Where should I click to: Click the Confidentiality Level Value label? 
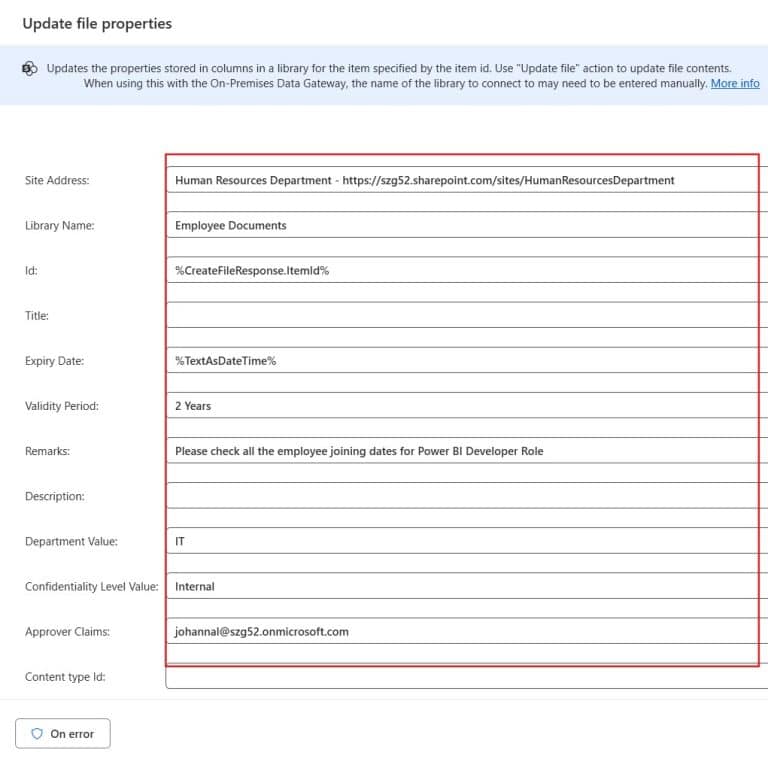(92, 586)
